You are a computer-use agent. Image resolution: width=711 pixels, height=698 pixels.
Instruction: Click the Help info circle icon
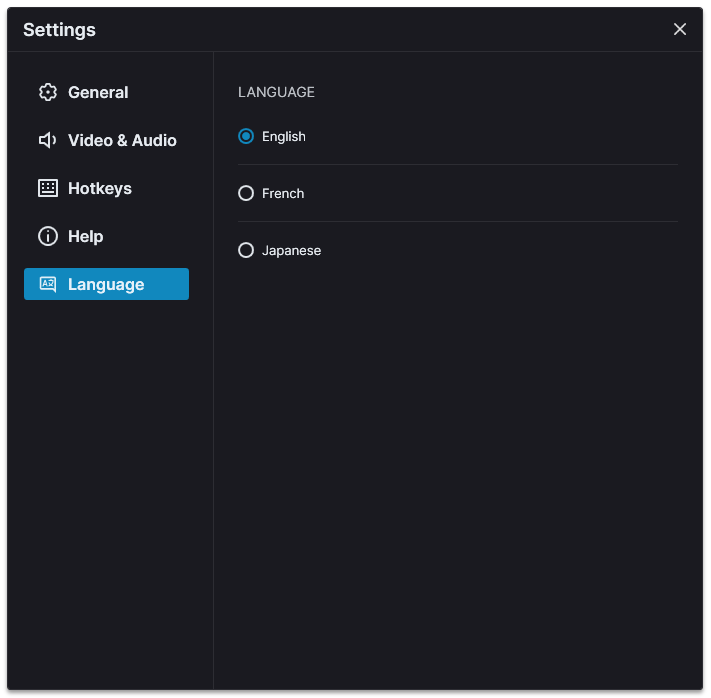[48, 236]
